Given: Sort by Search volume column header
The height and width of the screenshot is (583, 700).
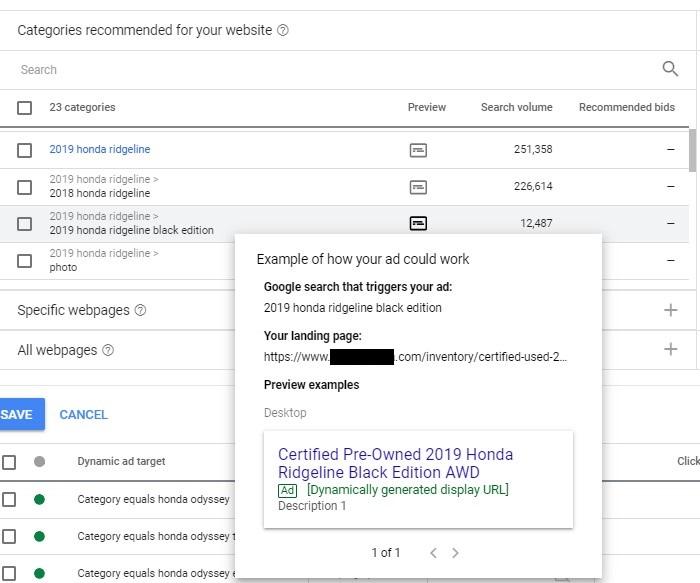Looking at the screenshot, I should [517, 107].
